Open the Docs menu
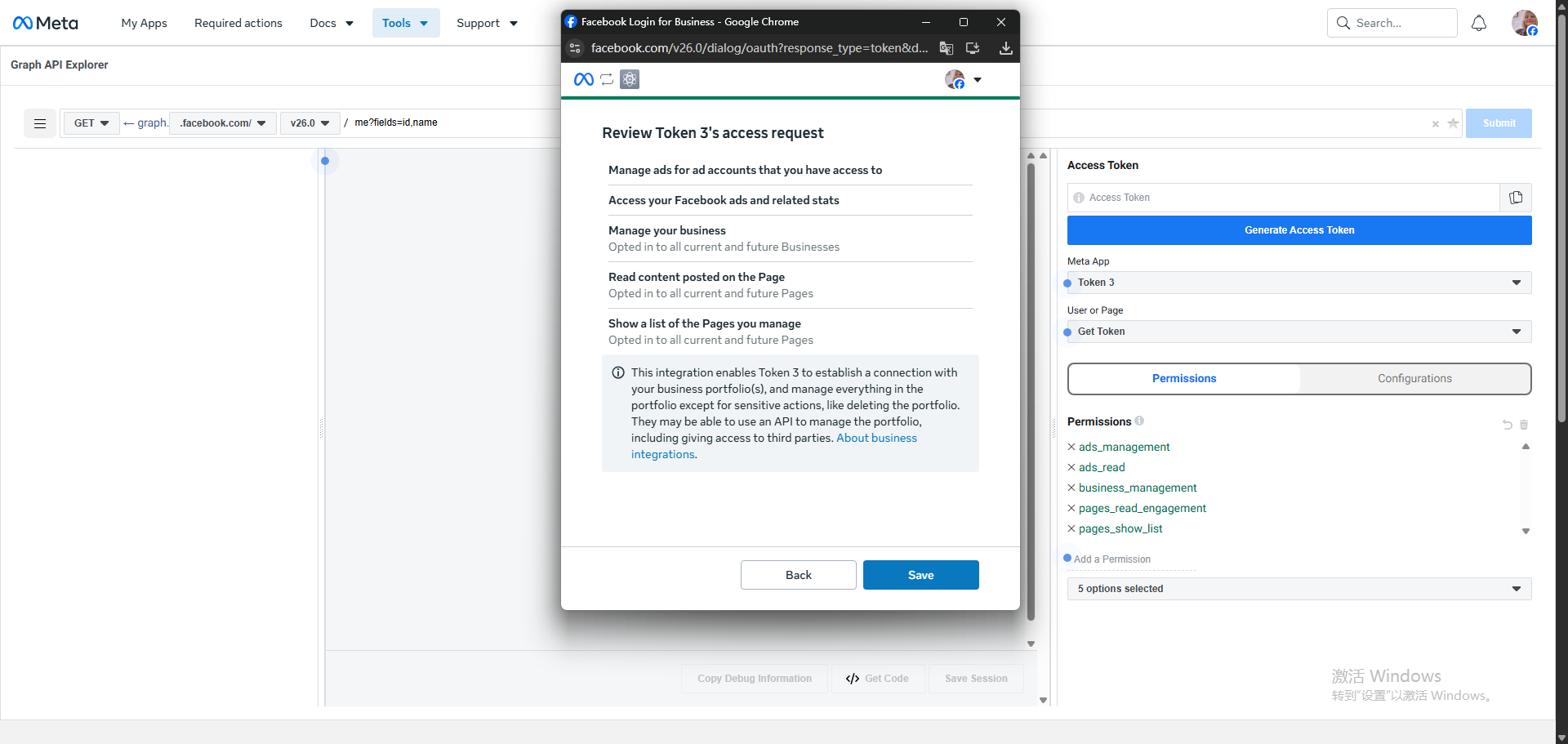1568x744 pixels. (x=332, y=23)
